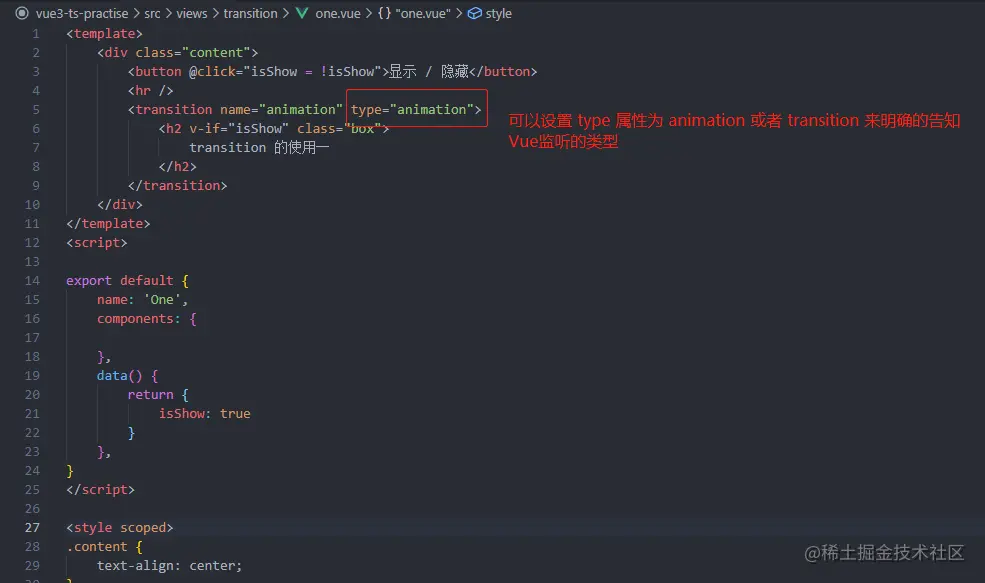Click the vue3-ts-practise breadcrumb
Screen dimensions: 985x583
(x=82, y=13)
